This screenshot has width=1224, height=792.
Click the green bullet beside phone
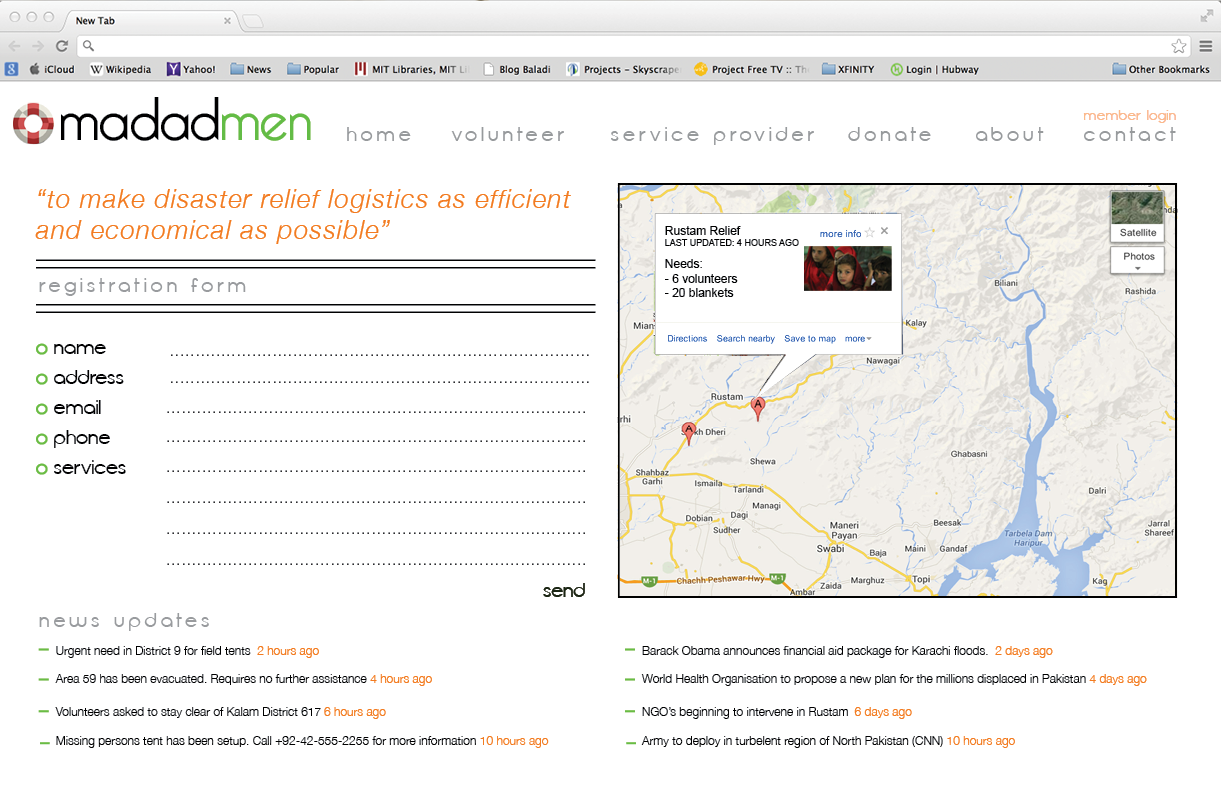pyautogui.click(x=42, y=439)
